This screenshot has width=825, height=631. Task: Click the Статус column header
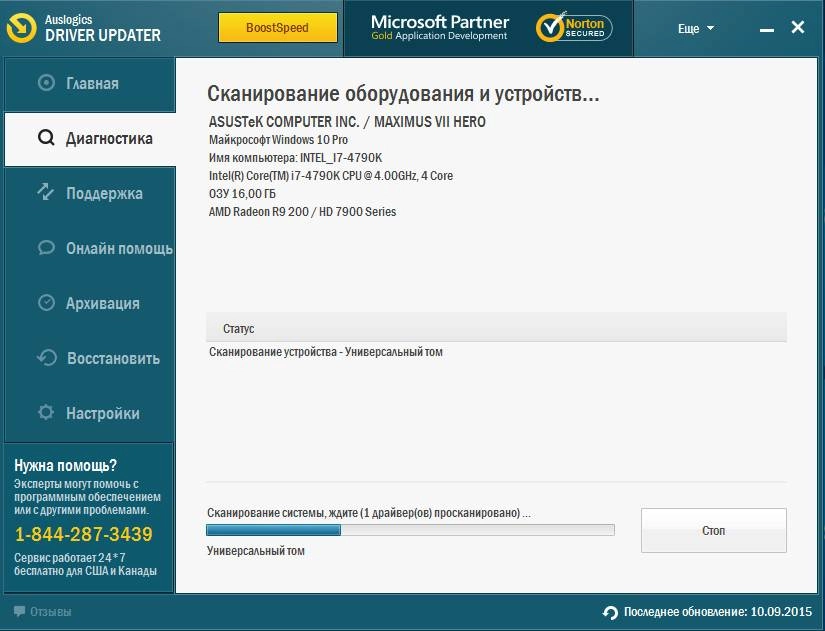(496, 328)
